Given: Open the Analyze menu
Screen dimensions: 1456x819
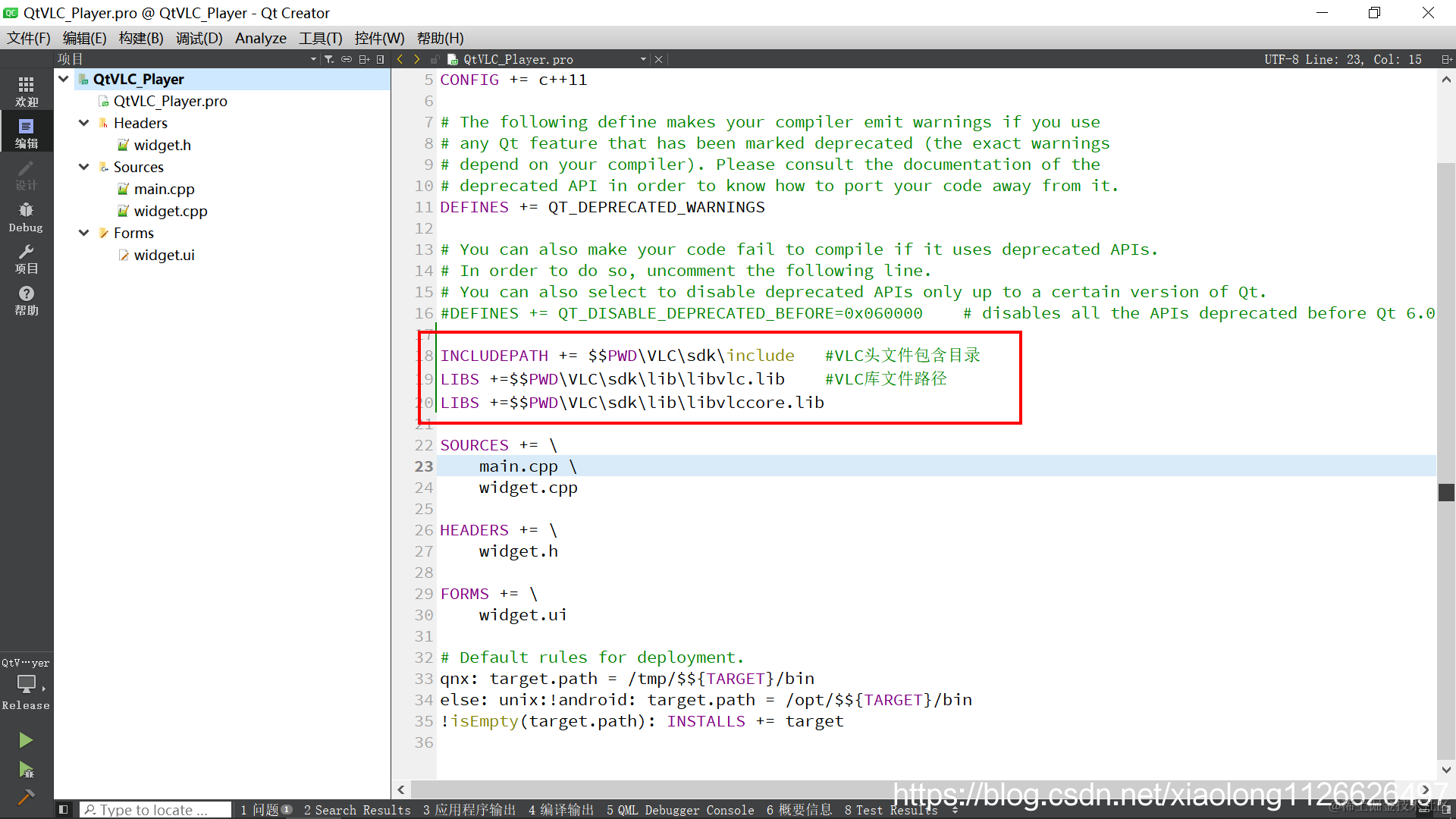Looking at the screenshot, I should [260, 38].
